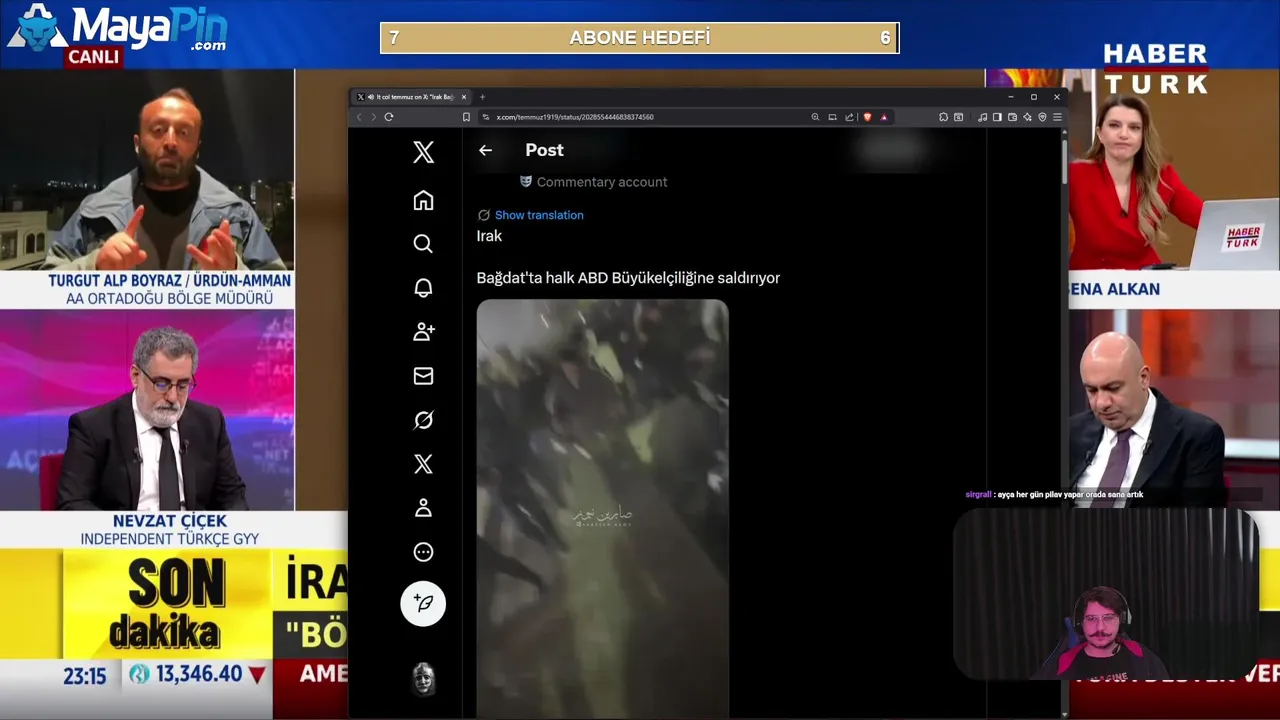This screenshot has width=1280, height=720.
Task: Reload the page with browser refresh icon
Action: 389,117
